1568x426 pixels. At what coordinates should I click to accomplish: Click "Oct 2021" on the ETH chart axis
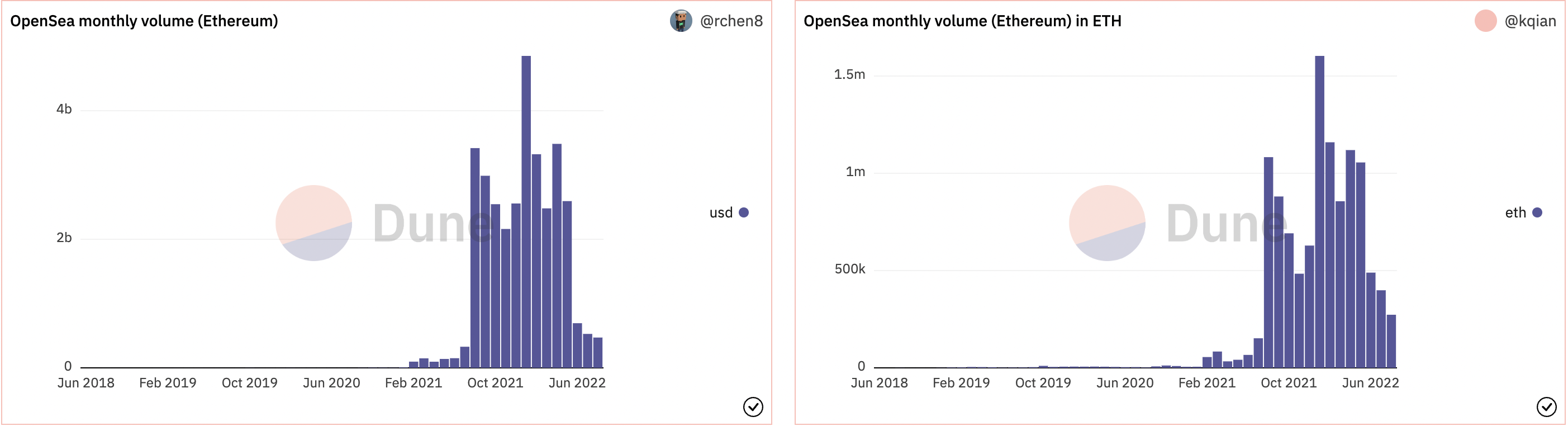1289,383
